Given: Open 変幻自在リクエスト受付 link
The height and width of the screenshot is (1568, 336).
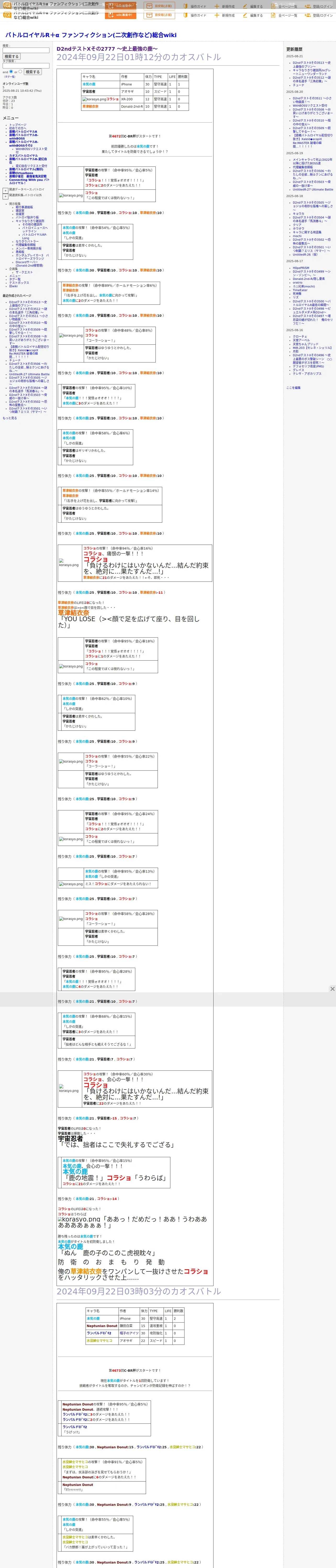Looking at the screenshot, I should [x=31, y=166].
